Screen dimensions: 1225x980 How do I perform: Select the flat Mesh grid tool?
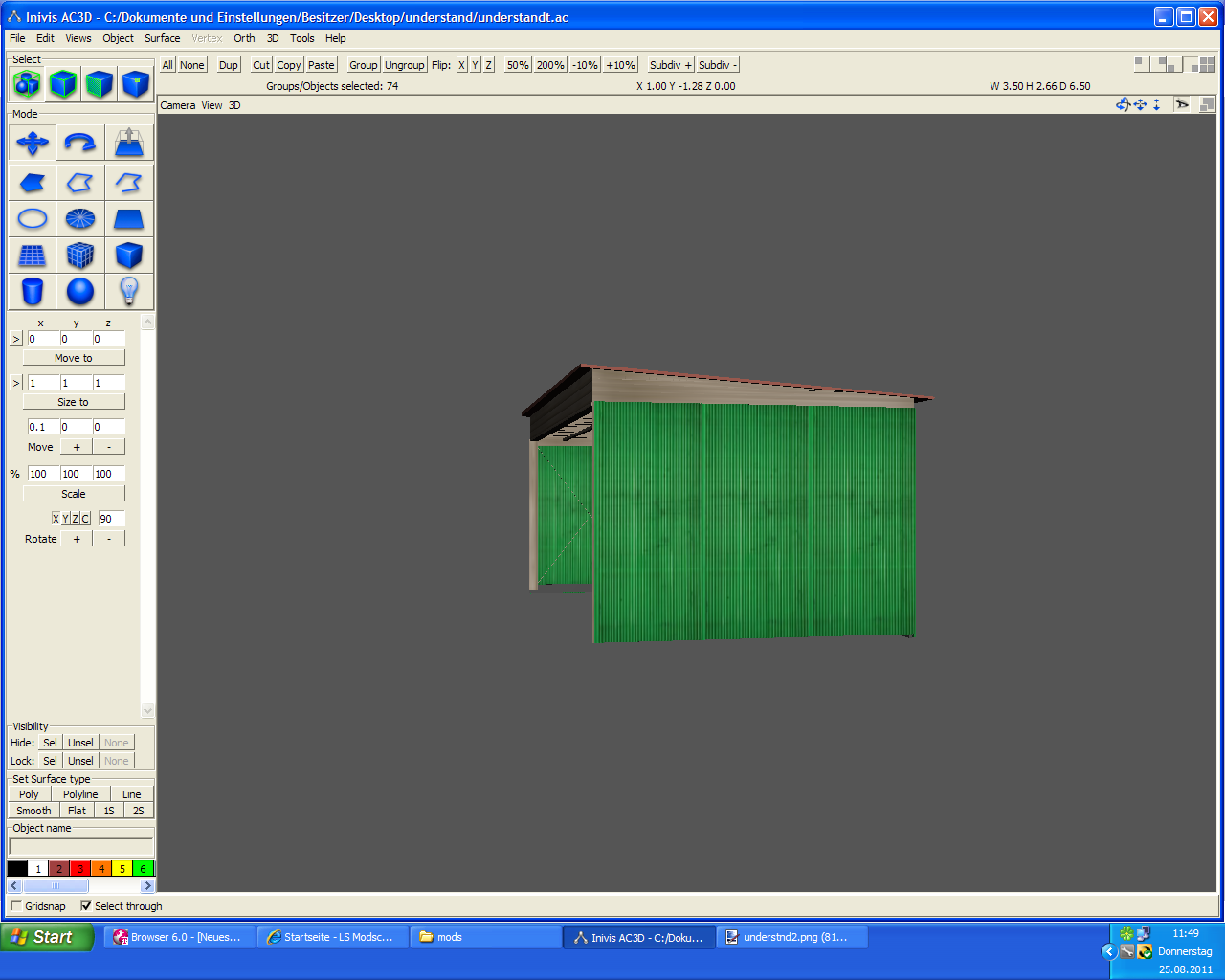(x=33, y=255)
